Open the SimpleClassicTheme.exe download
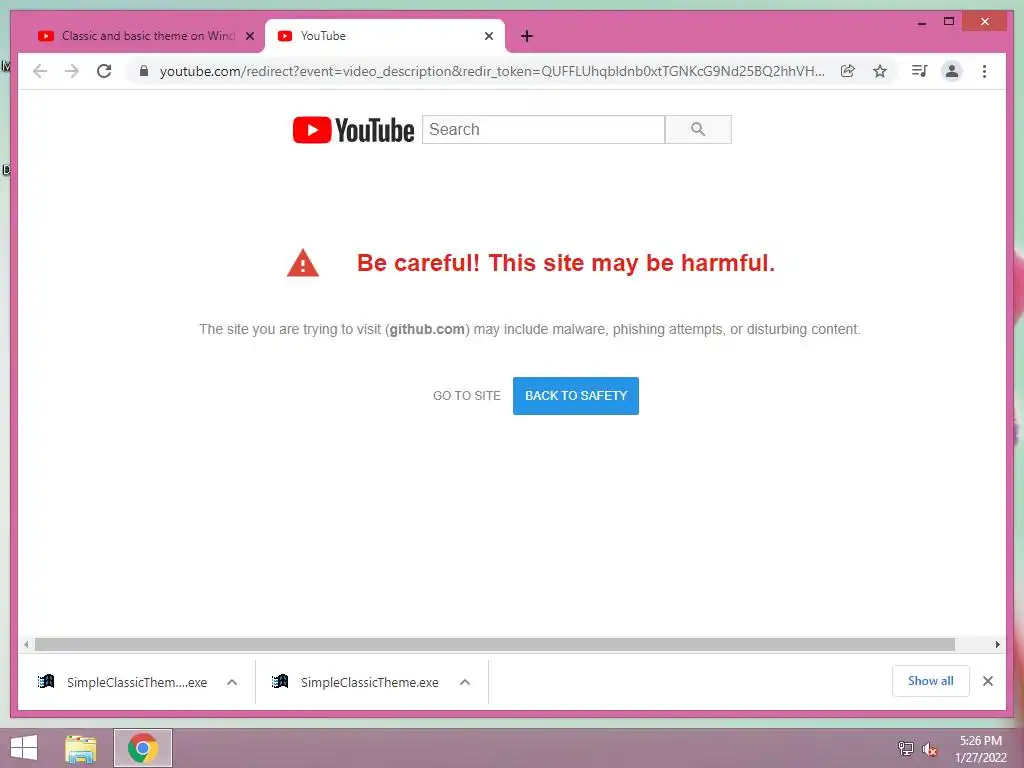Image resolution: width=1024 pixels, height=768 pixels. (356, 682)
